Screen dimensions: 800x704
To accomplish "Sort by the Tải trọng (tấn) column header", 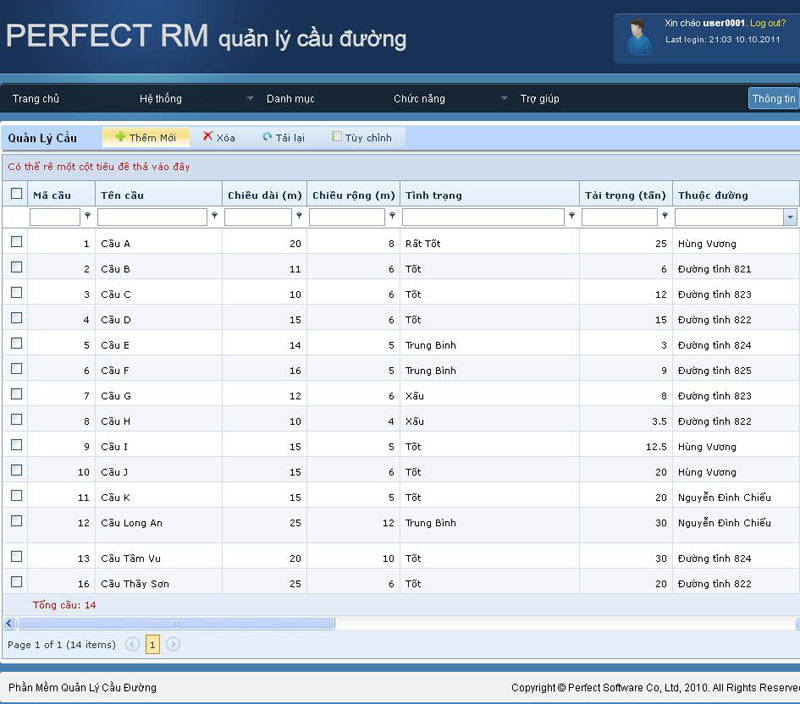I will [x=626, y=195].
